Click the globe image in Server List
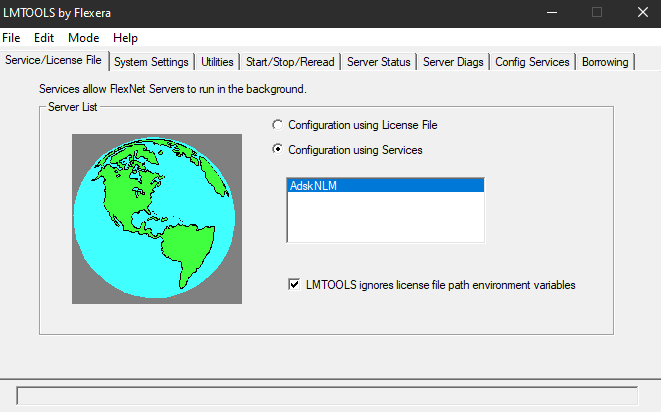This screenshot has width=661, height=412. [157, 219]
